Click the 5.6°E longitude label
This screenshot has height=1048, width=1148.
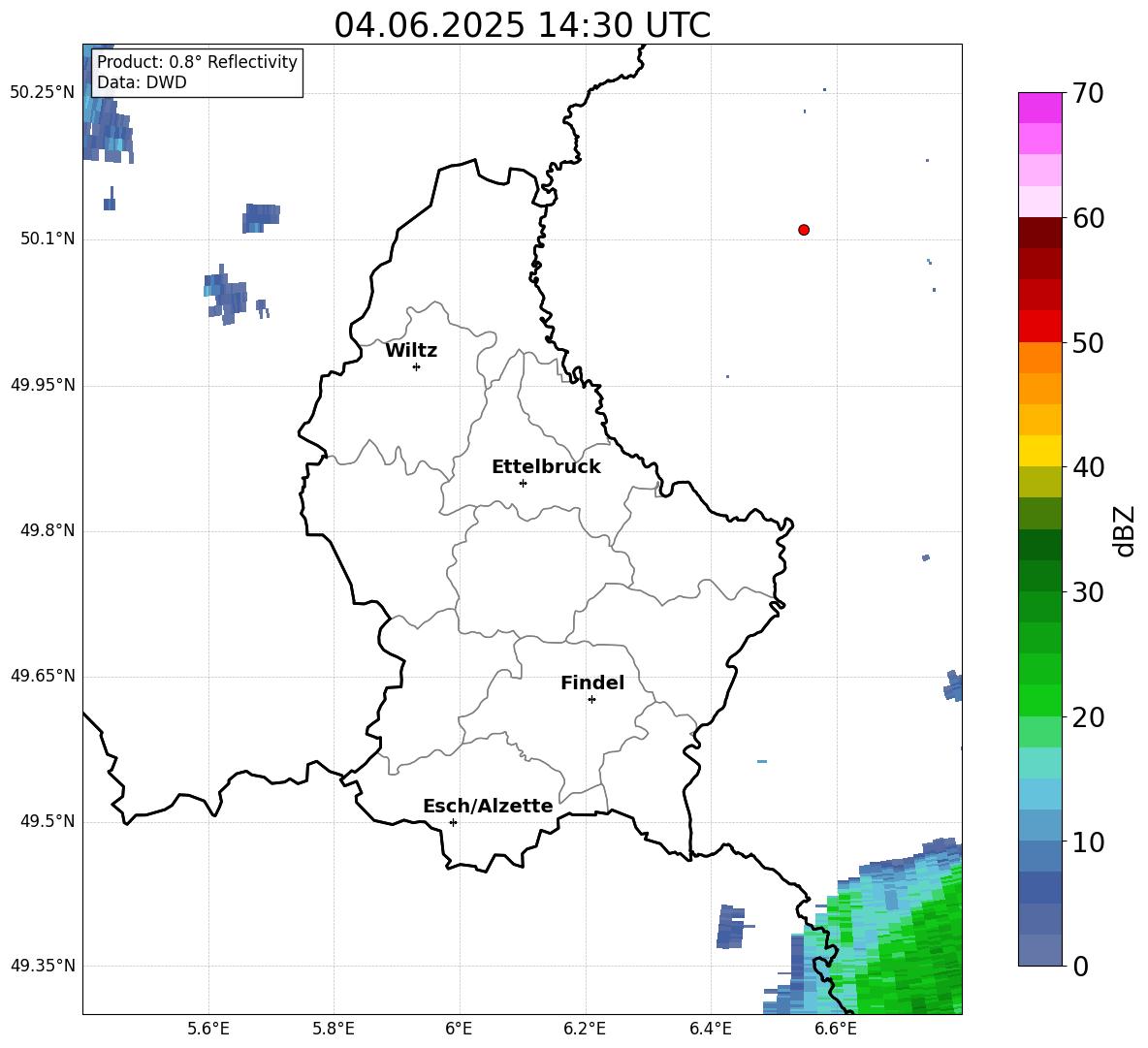point(208,1029)
